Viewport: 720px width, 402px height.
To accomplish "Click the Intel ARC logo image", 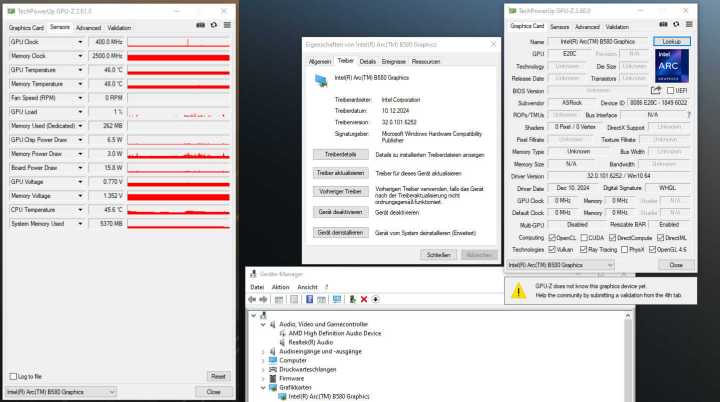I will click(x=671, y=66).
